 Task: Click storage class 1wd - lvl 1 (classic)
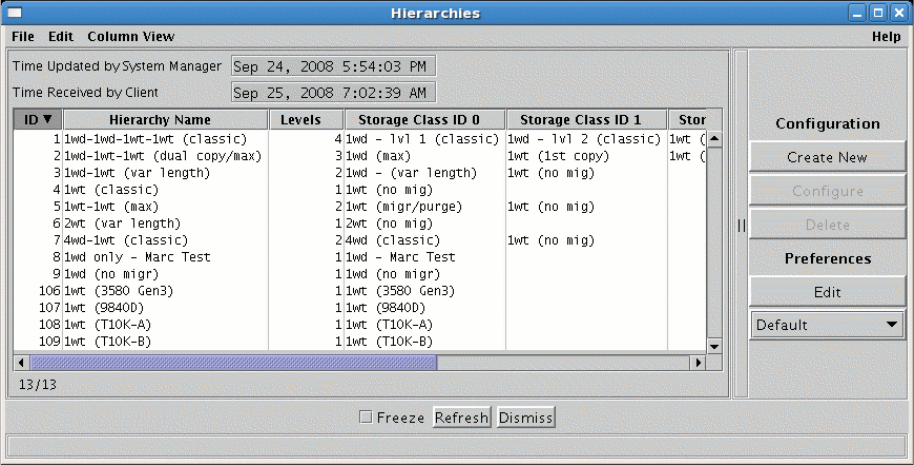click(423, 139)
